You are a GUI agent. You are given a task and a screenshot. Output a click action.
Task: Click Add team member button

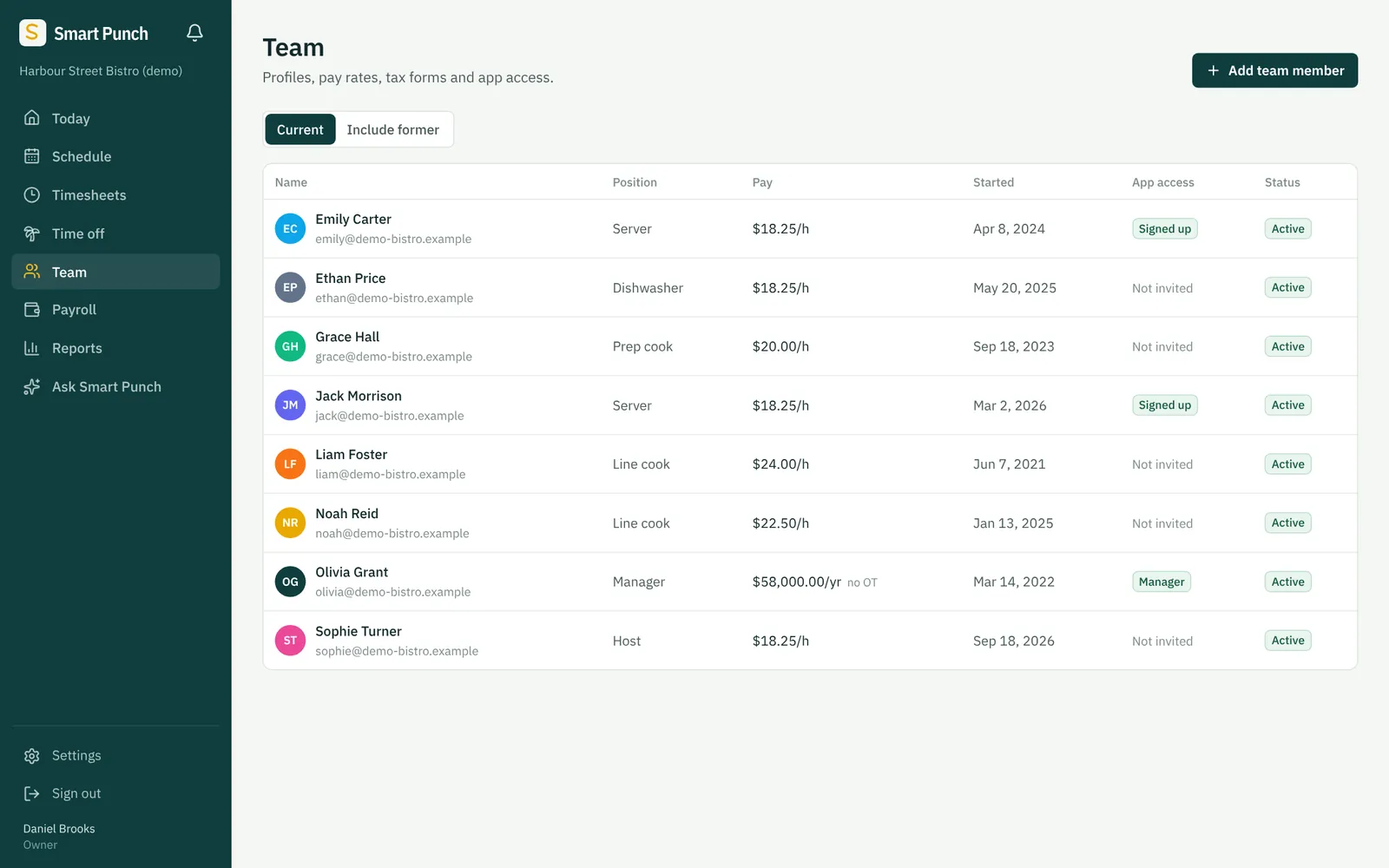tap(1274, 70)
